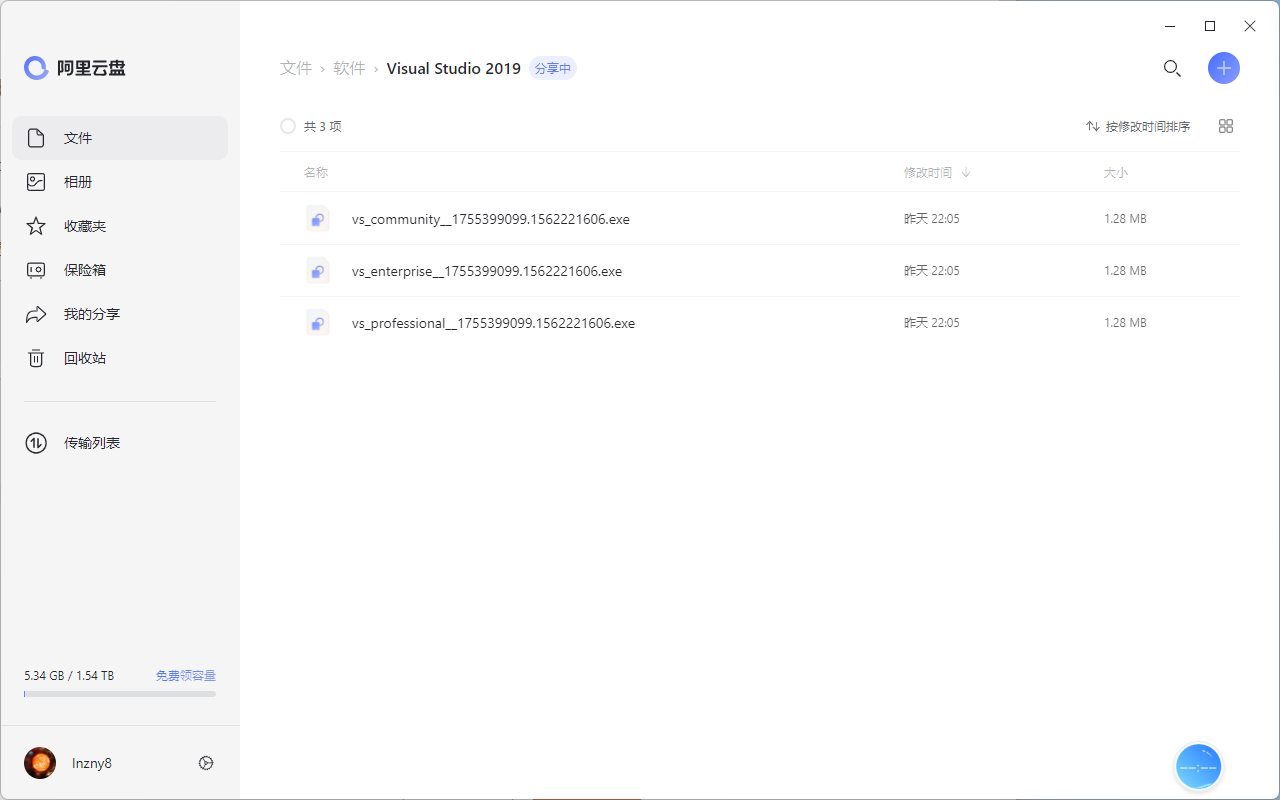Click the 修改时间 column sort arrow

pos(964,172)
